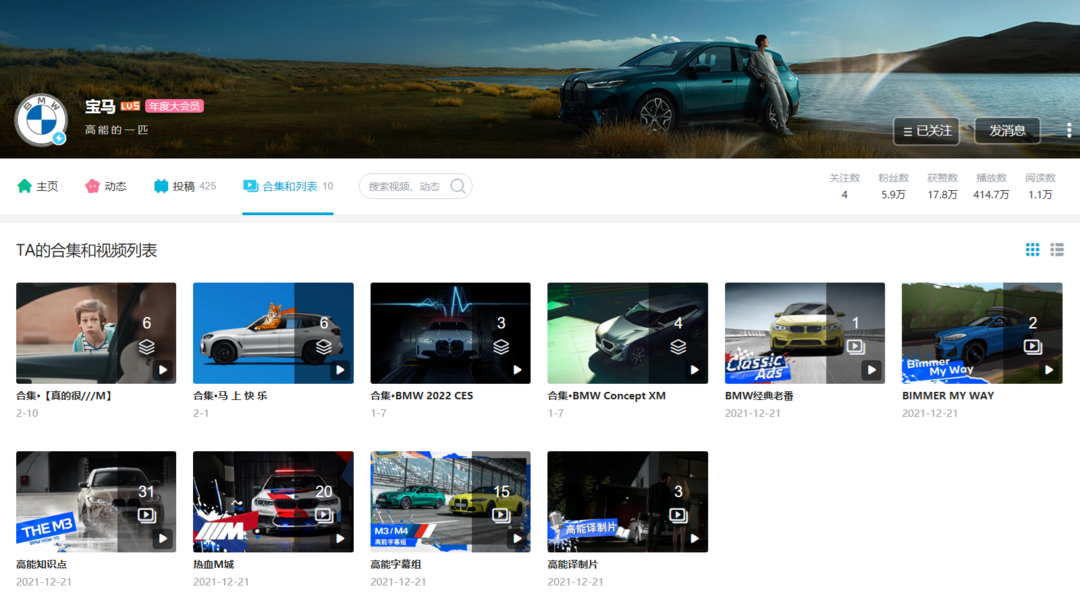Open the 热血M城 list thumbnail
This screenshot has width=1080, height=603.
tap(273, 502)
